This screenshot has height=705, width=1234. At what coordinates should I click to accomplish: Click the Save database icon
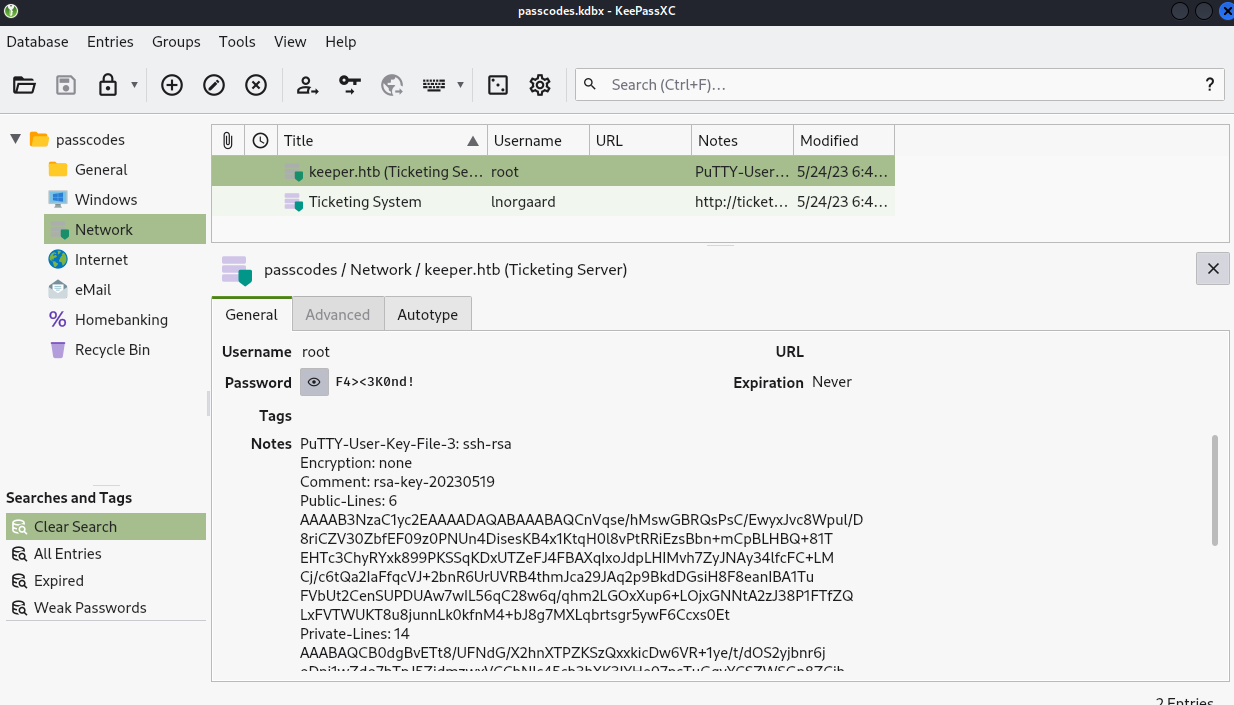pos(66,85)
